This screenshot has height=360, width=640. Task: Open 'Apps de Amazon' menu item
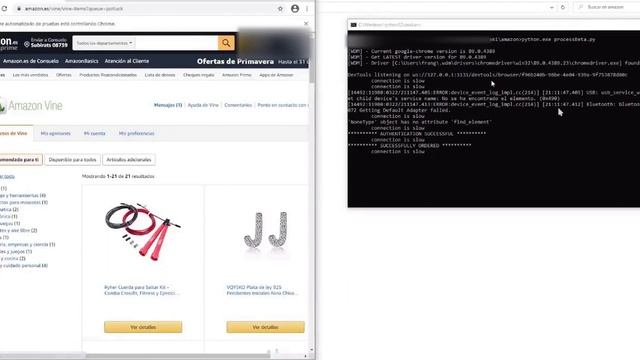click(276, 75)
